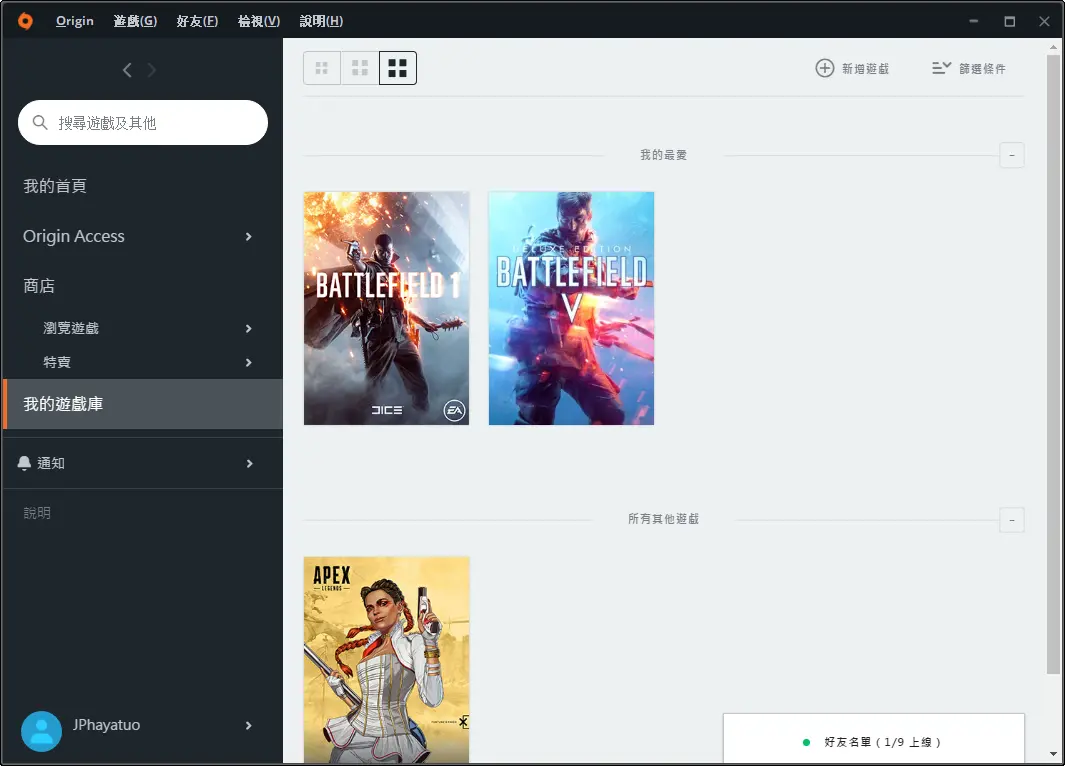The width and height of the screenshot is (1065, 766).
Task: Expand the 通知 chevron
Action: [x=249, y=463]
